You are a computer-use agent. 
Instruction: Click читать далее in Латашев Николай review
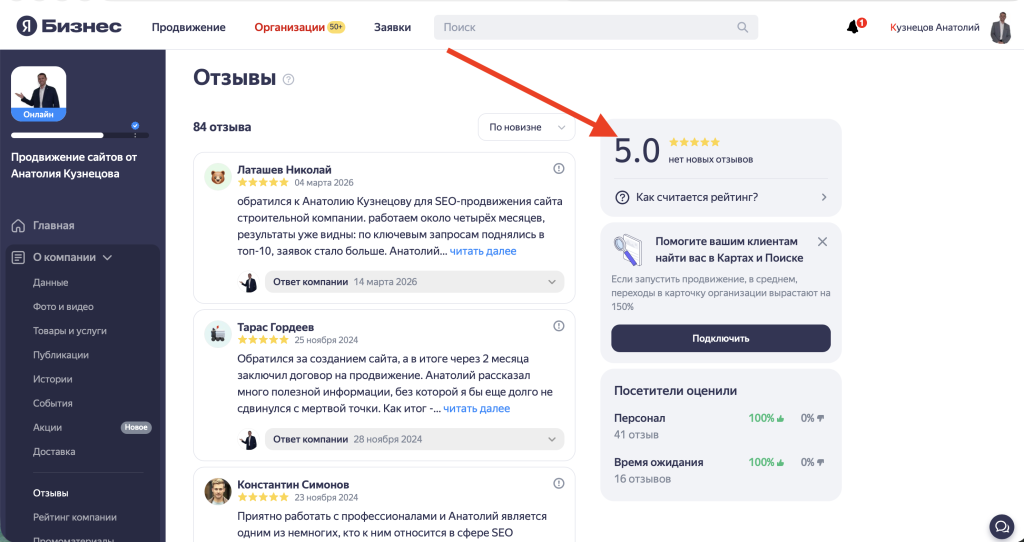[x=483, y=251]
